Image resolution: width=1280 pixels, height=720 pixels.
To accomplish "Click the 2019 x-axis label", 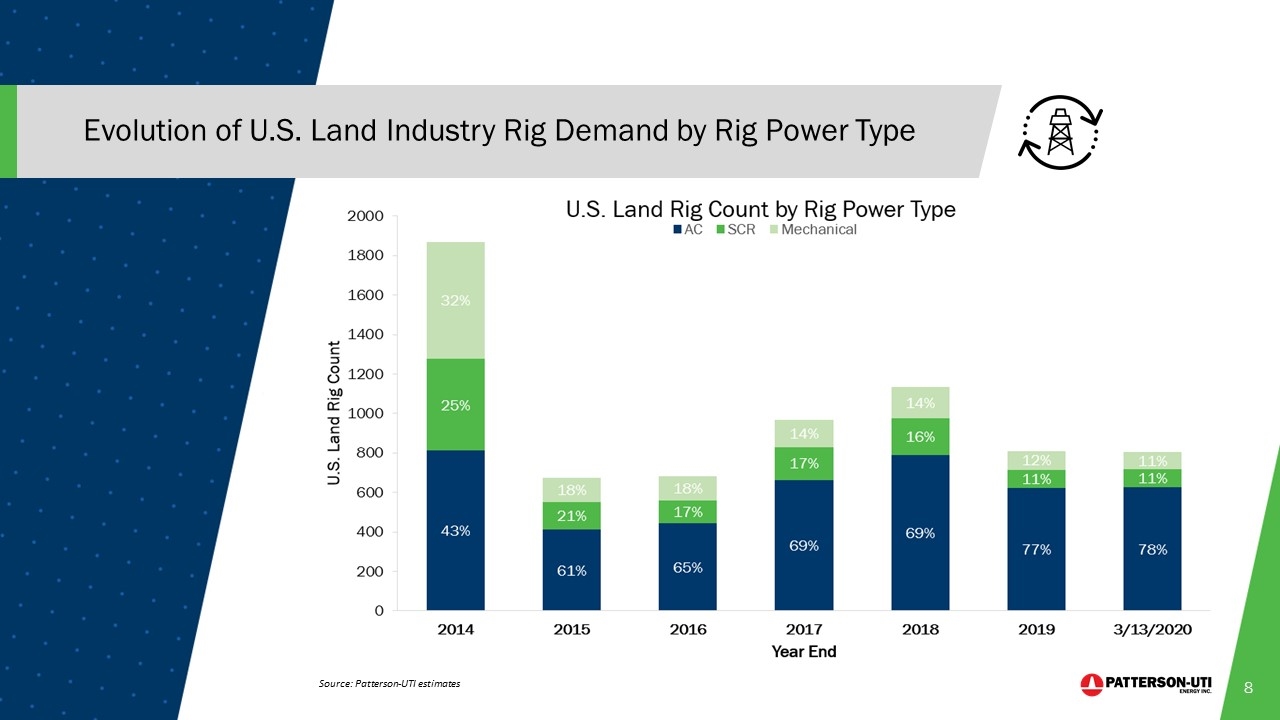I will coord(1036,629).
